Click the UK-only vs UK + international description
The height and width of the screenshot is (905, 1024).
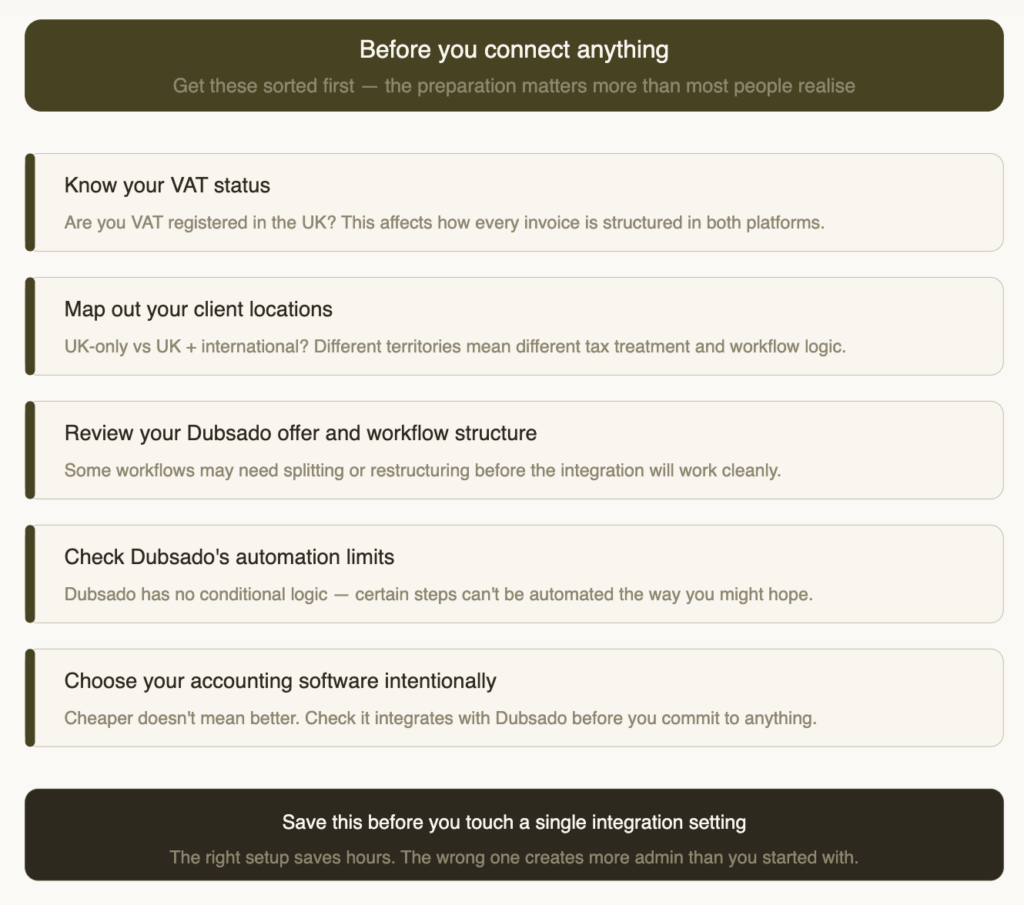pos(454,346)
